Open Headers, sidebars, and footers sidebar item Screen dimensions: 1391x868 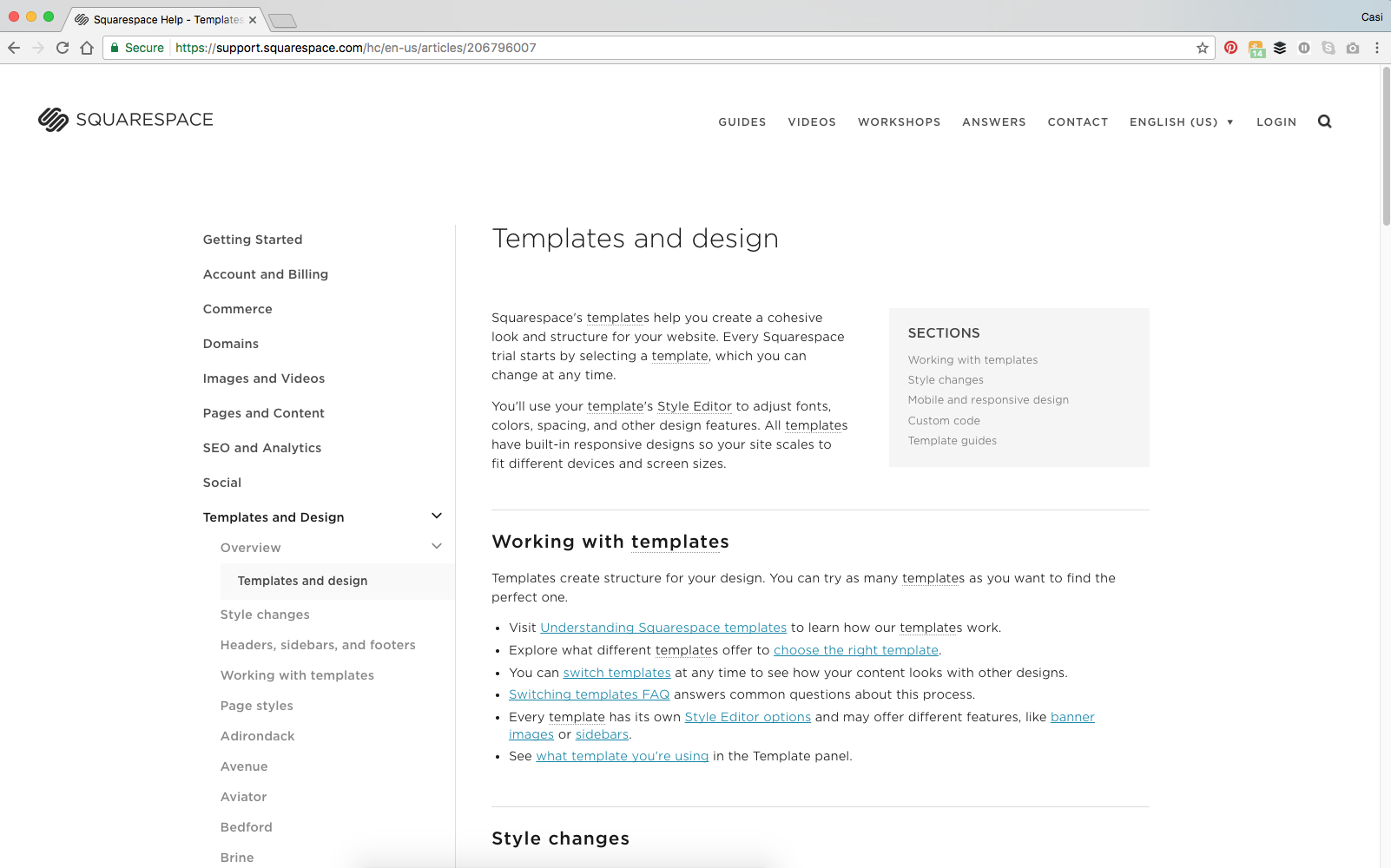point(318,645)
